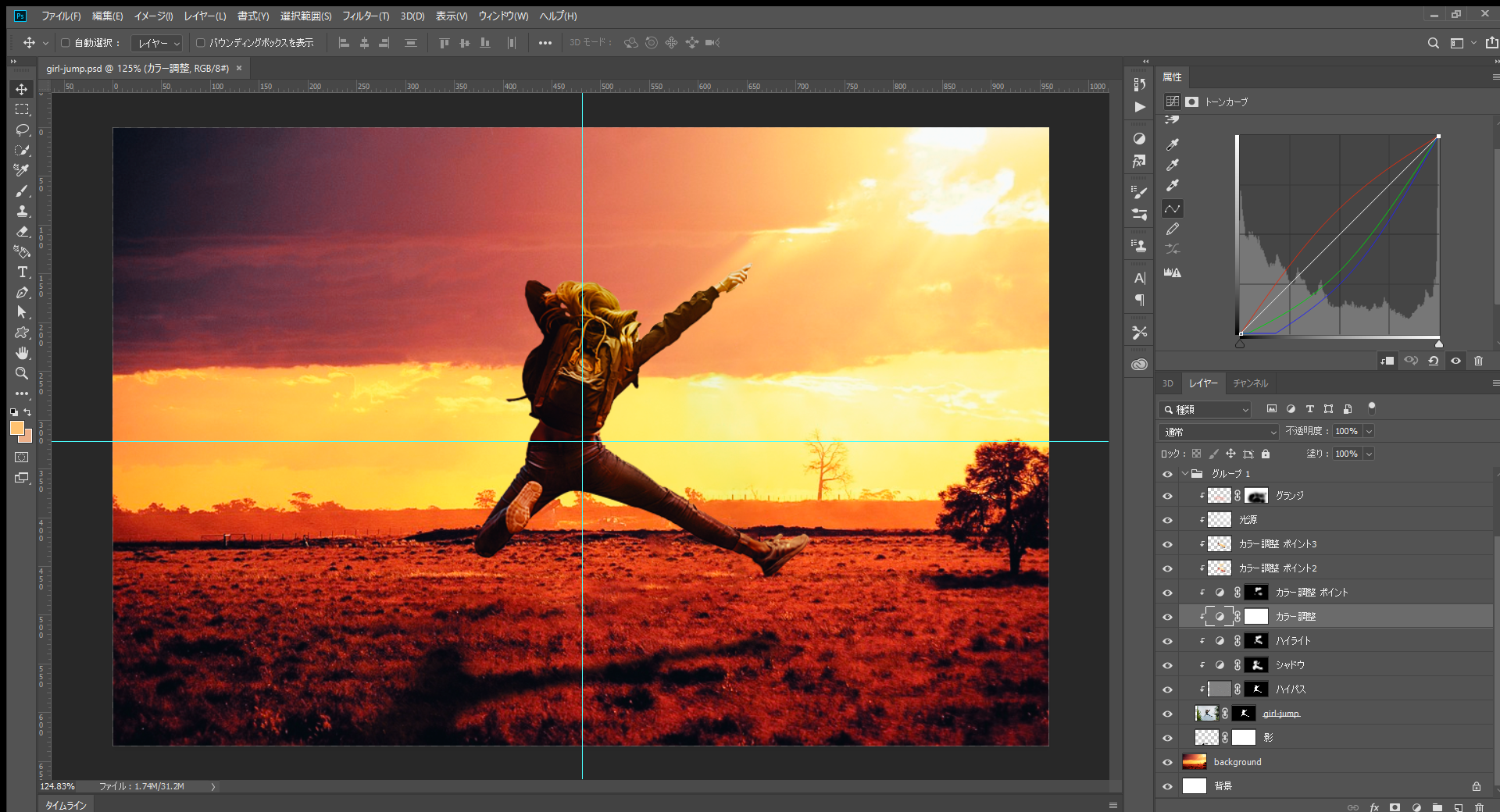Enable バウンディングボックスを表示 checkbox
This screenshot has width=1500, height=812.
[200, 43]
